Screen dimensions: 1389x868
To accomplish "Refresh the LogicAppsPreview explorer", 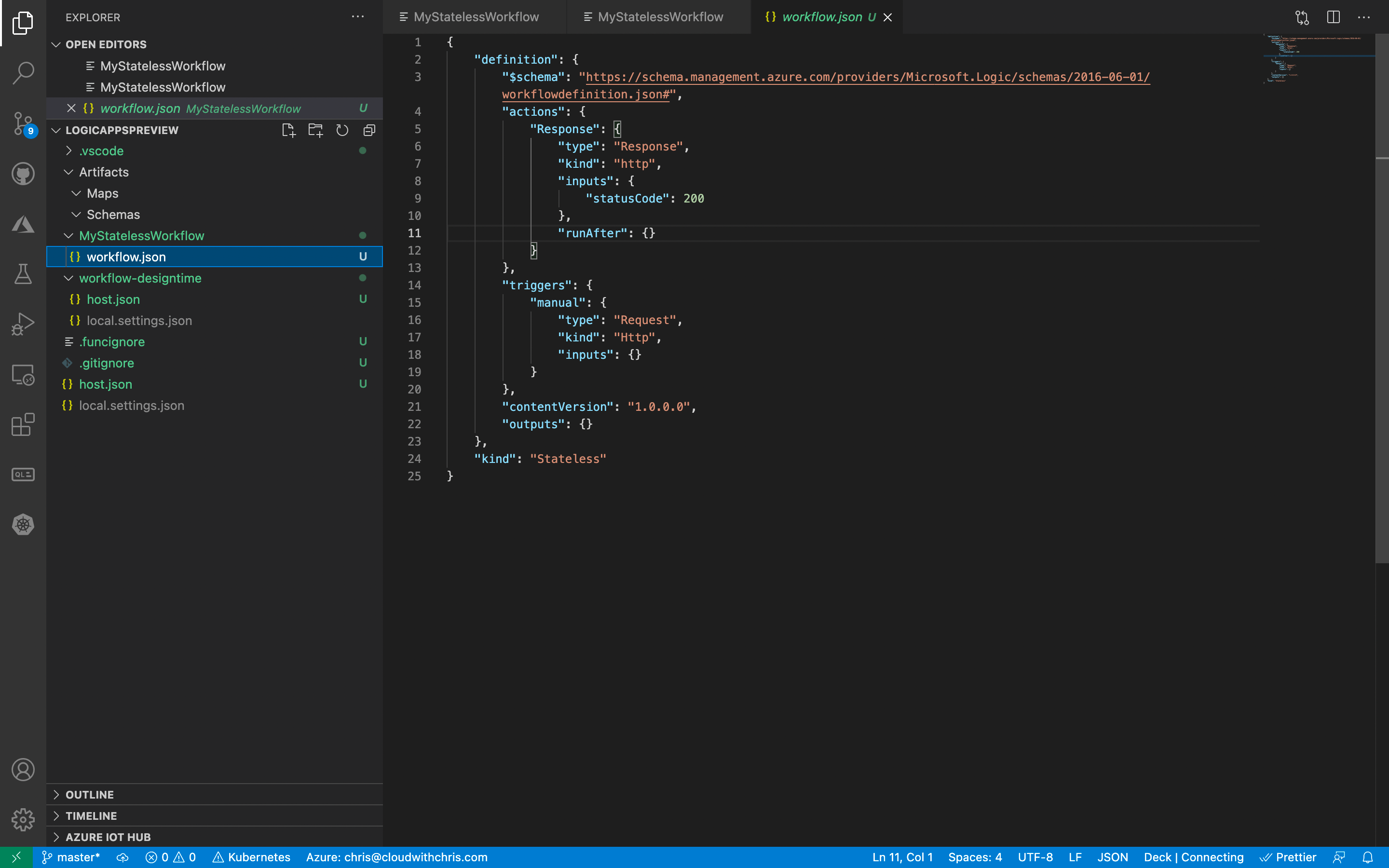I will tap(342, 130).
